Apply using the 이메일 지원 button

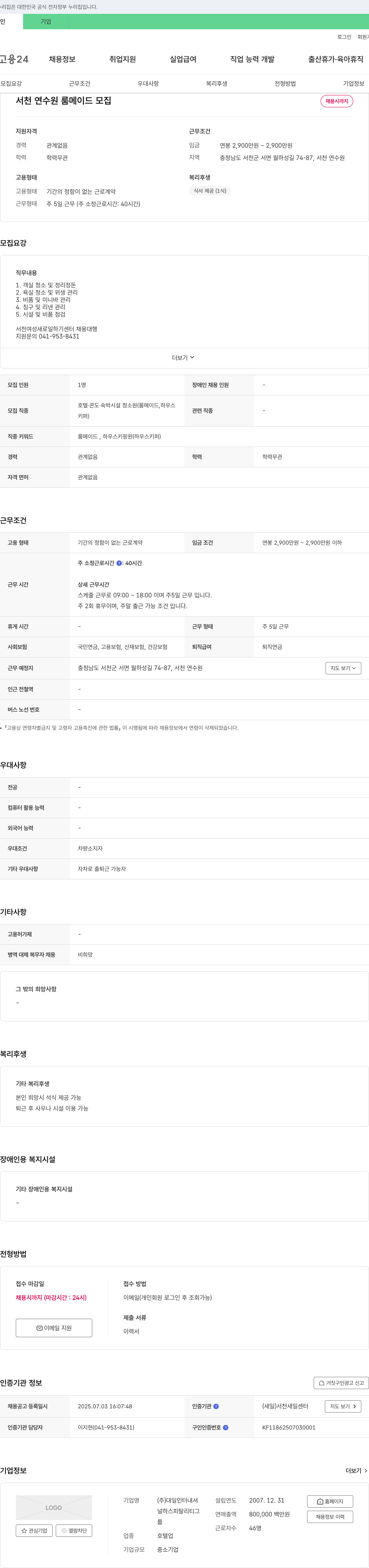[54, 1328]
